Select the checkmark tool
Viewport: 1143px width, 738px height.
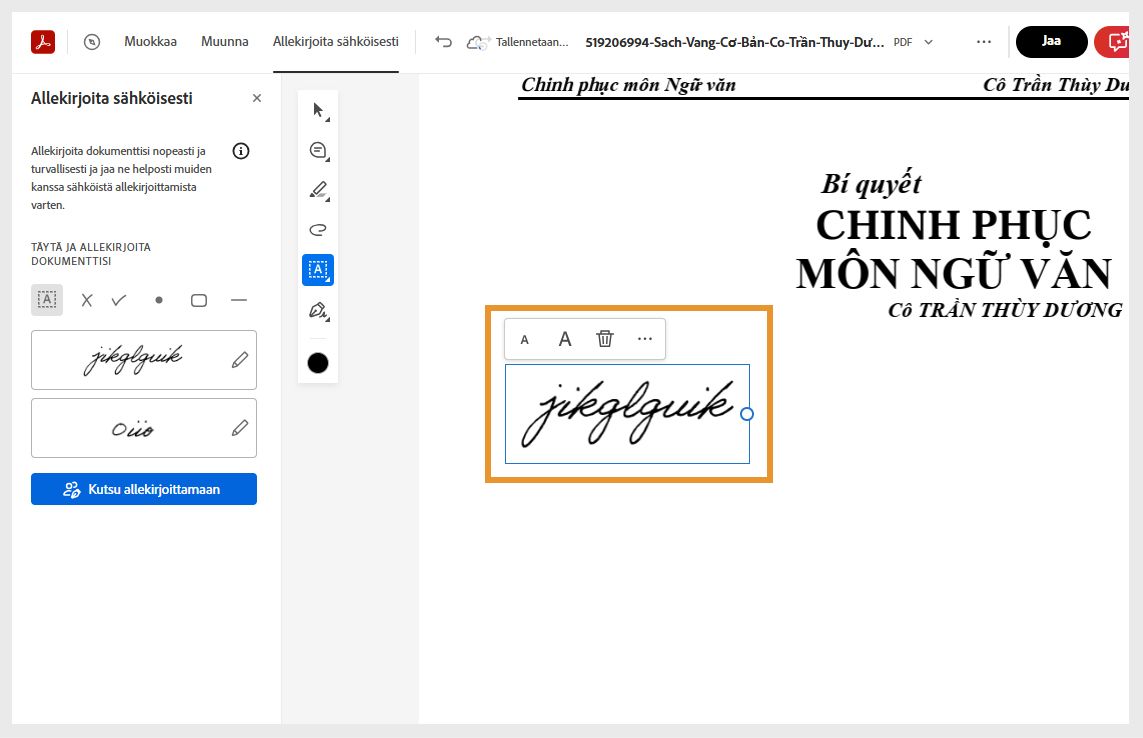coord(119,300)
